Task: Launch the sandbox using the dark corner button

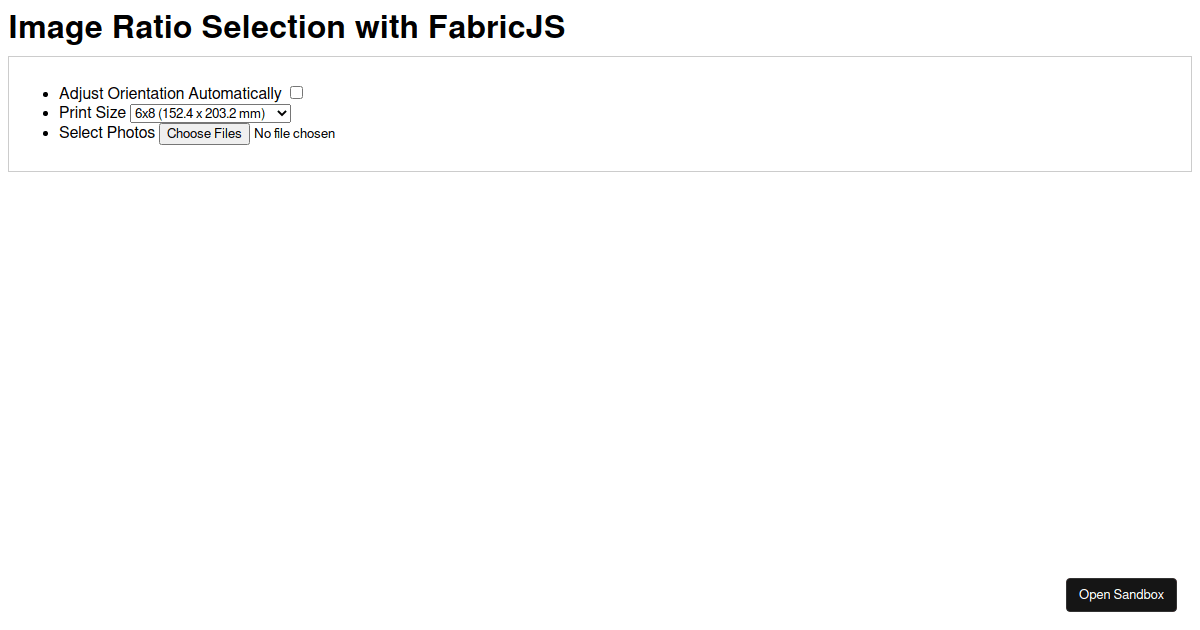Action: coord(1121,594)
